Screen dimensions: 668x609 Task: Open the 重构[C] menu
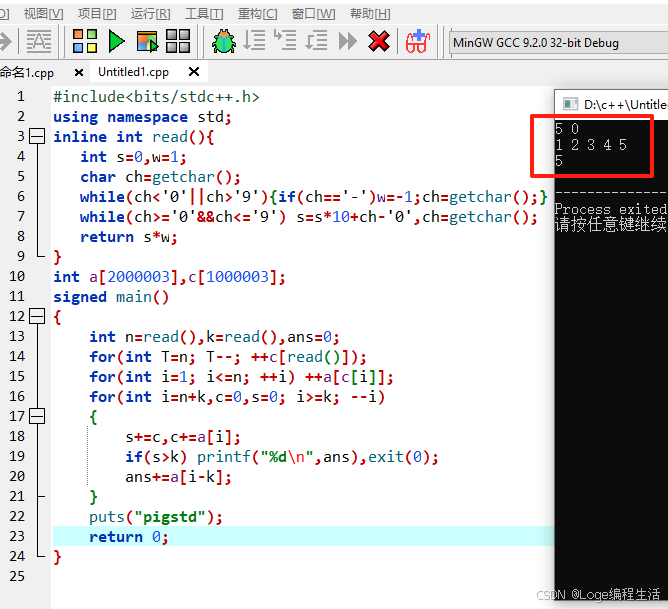[x=257, y=14]
